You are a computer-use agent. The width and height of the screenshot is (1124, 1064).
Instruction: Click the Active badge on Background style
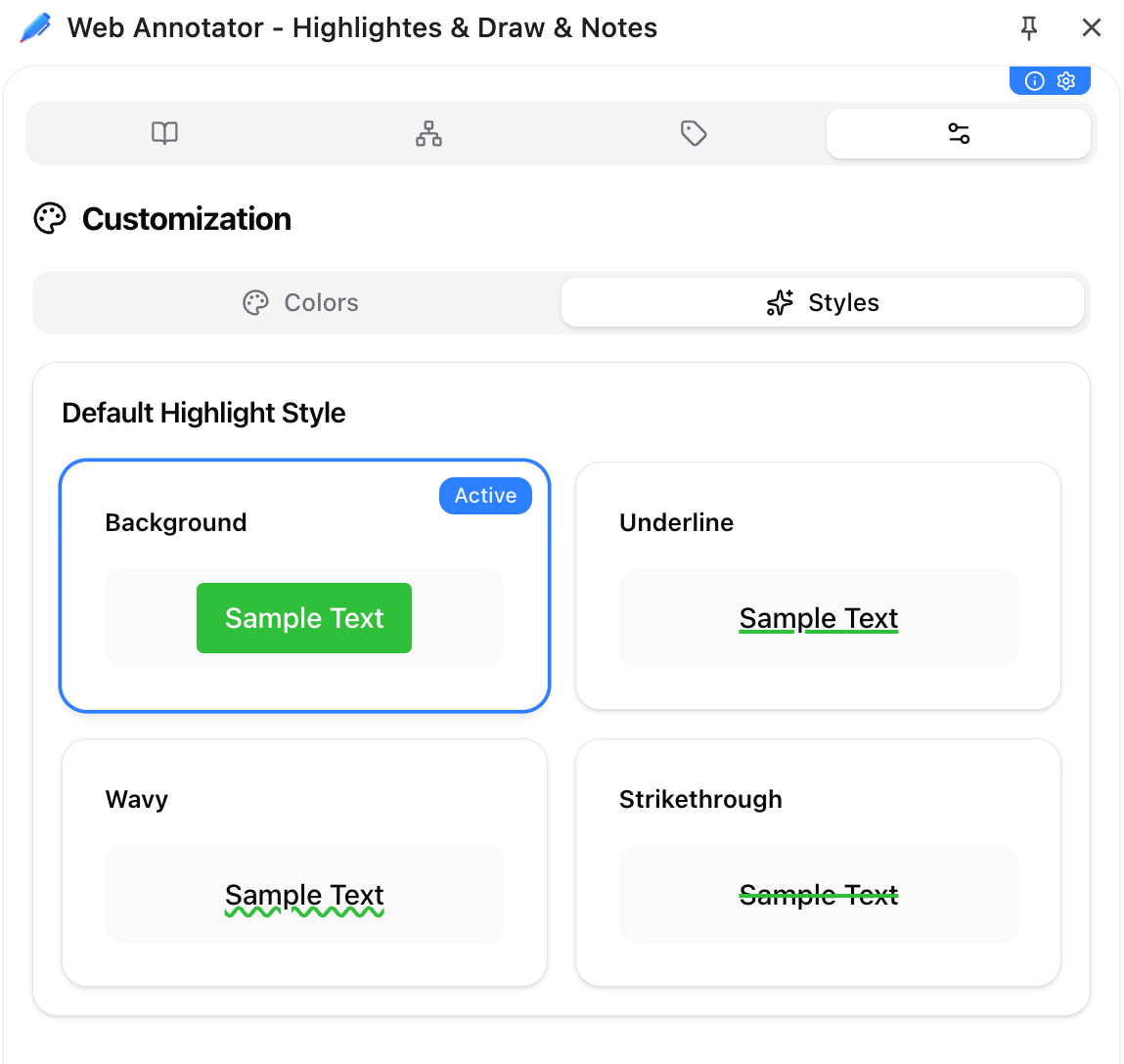[x=485, y=496]
